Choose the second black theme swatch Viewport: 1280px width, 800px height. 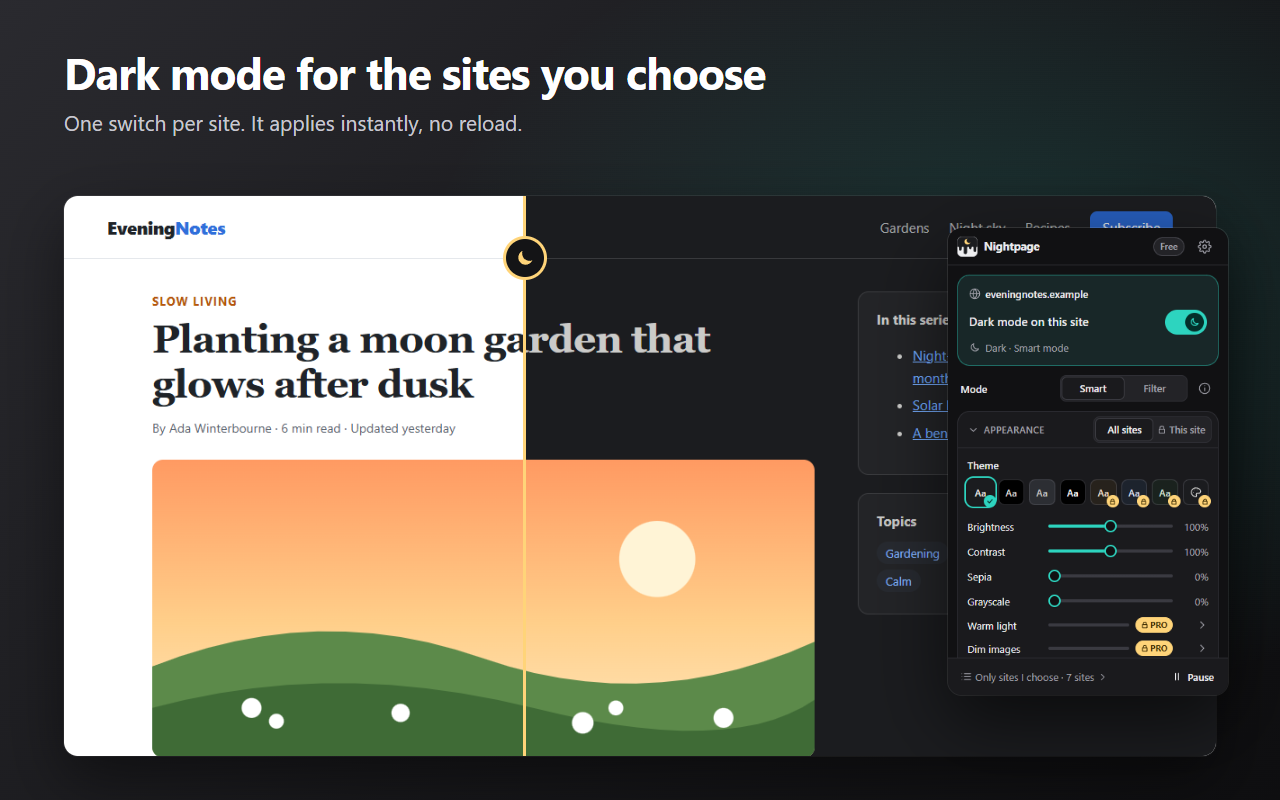click(1011, 492)
